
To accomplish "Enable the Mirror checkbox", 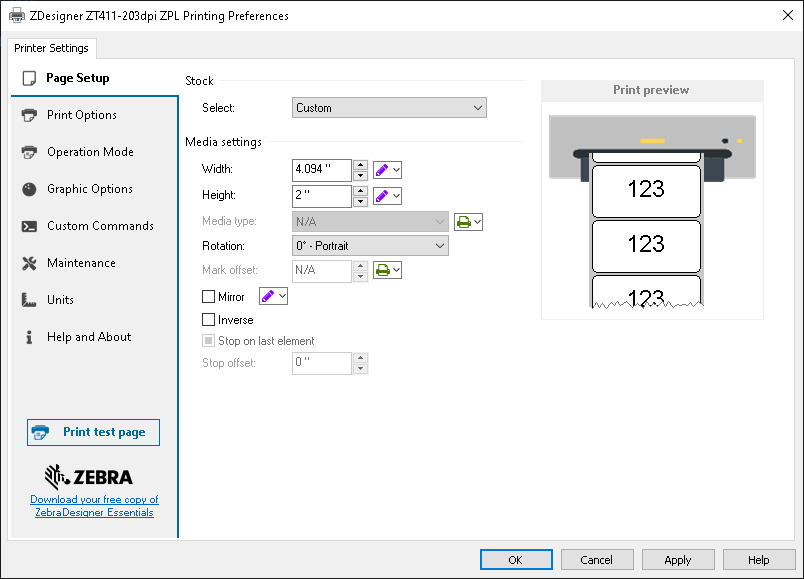I will (x=208, y=296).
